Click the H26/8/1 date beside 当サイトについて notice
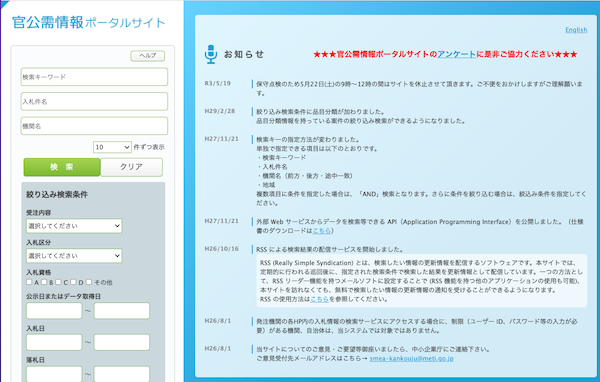The image size is (600, 382). point(218,349)
